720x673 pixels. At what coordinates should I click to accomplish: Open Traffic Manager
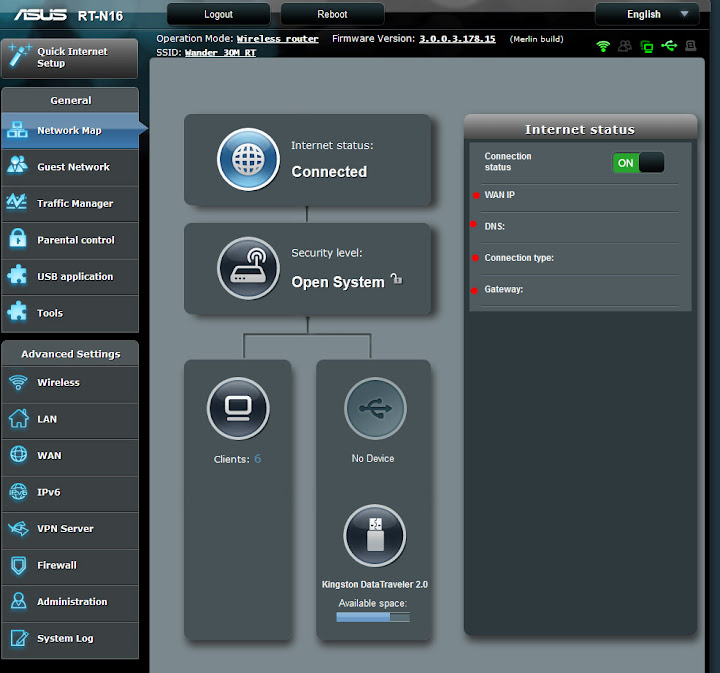click(x=70, y=203)
